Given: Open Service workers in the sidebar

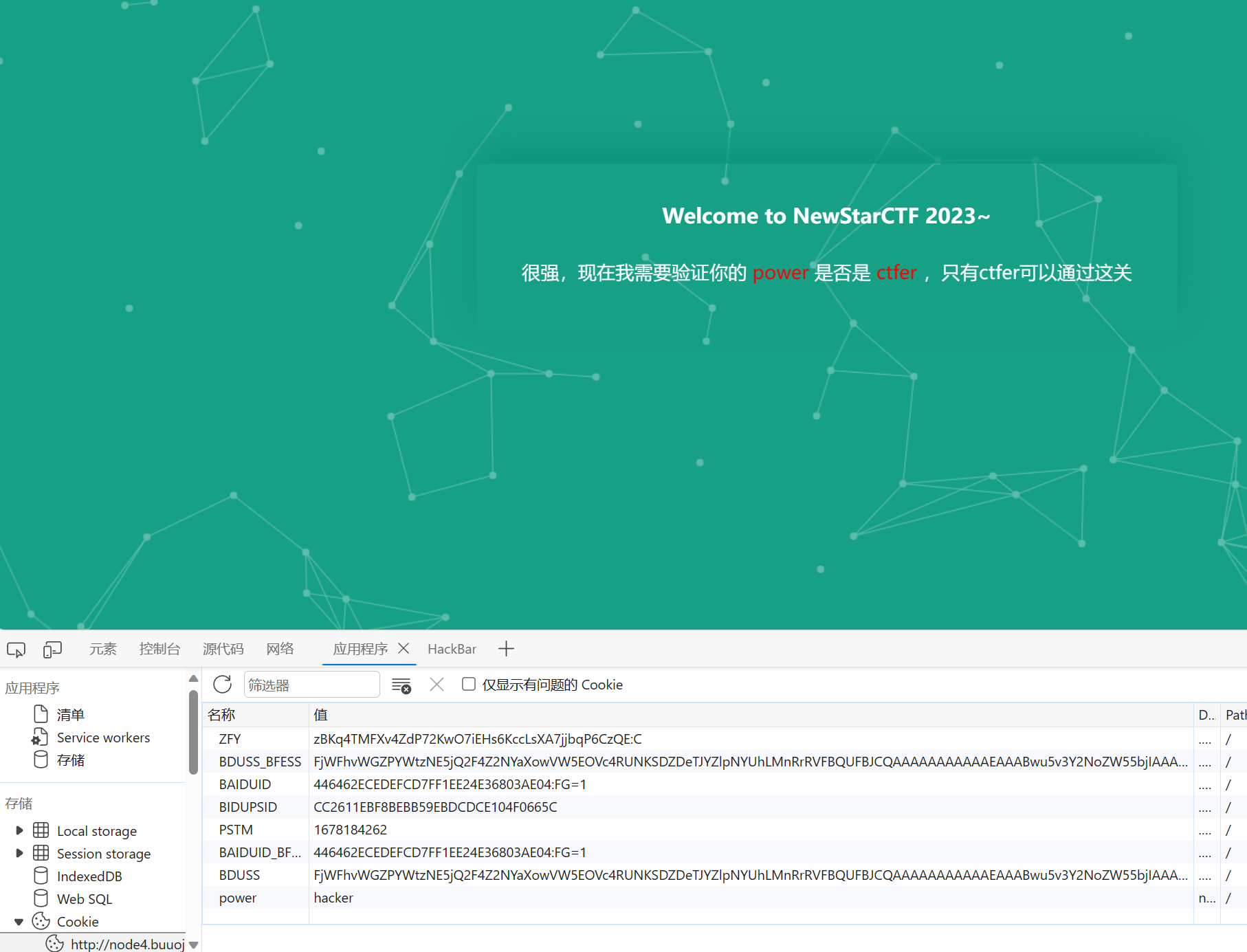Looking at the screenshot, I should pos(103,738).
